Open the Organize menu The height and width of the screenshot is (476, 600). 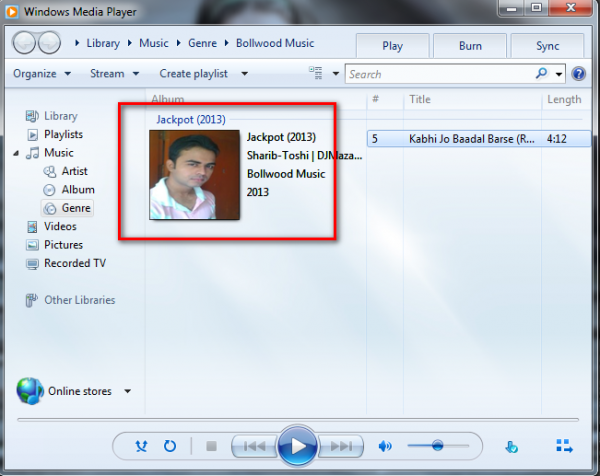coord(42,73)
